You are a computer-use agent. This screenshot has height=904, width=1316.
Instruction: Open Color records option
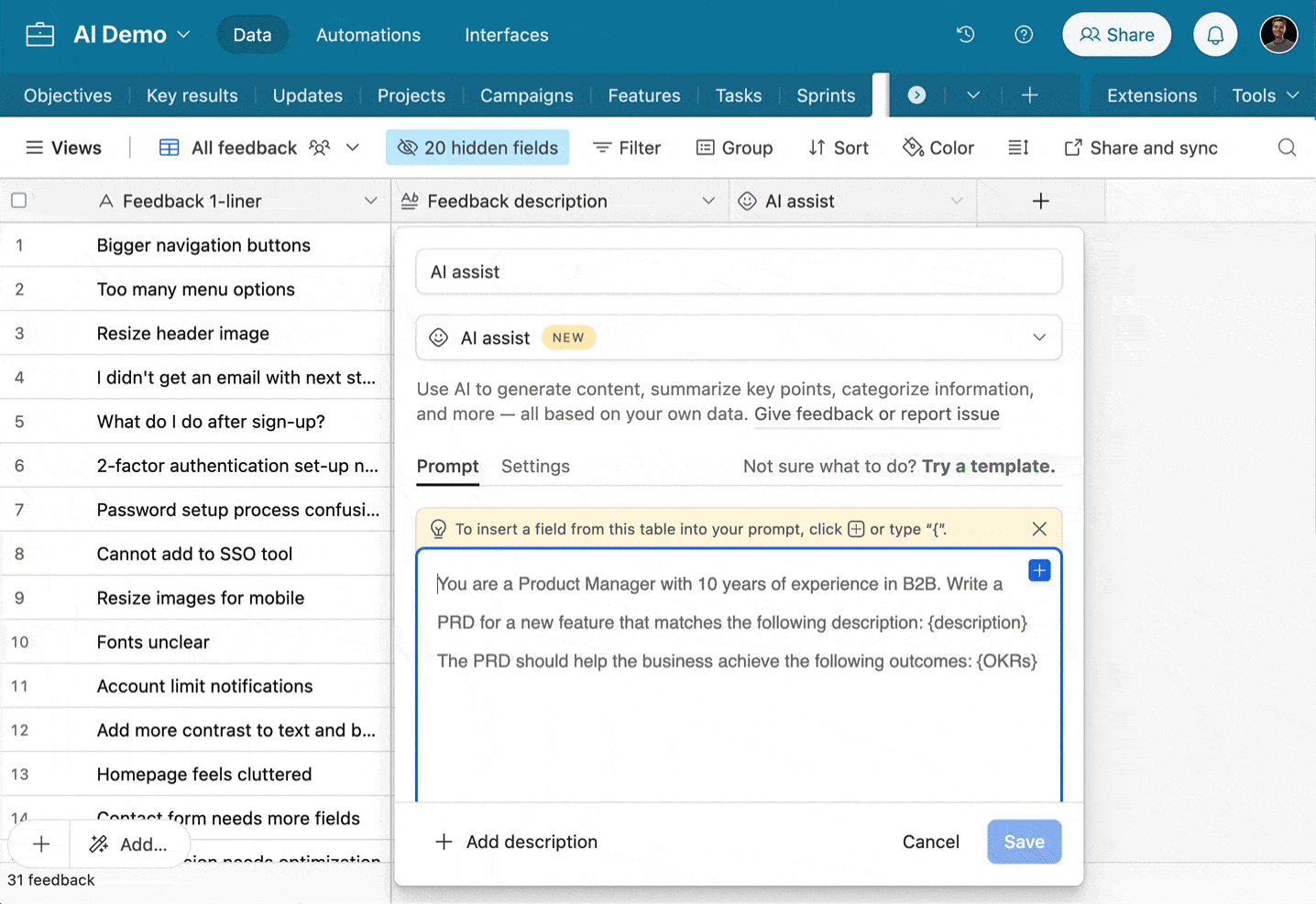938,148
